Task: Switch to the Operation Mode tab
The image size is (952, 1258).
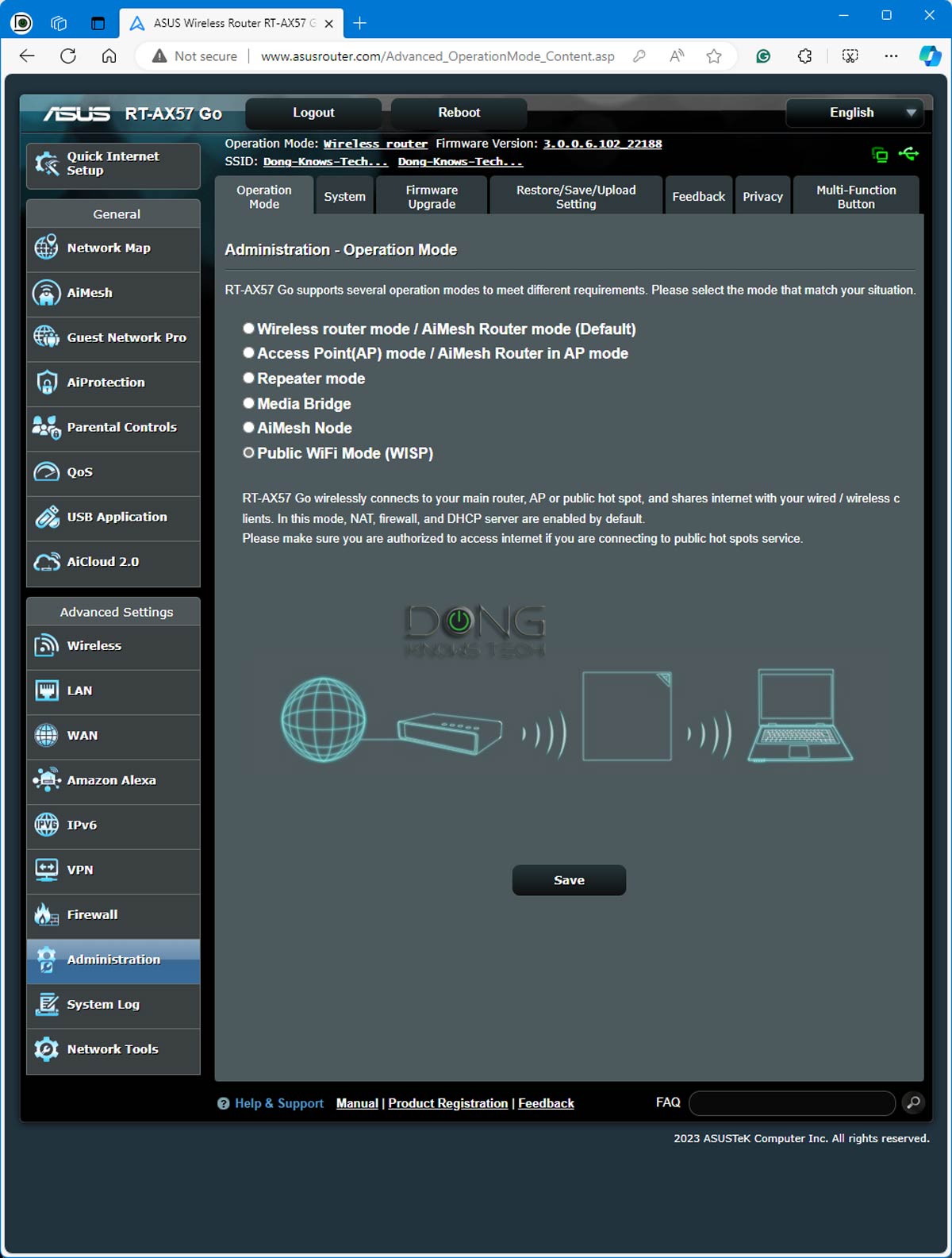Action: click(264, 196)
